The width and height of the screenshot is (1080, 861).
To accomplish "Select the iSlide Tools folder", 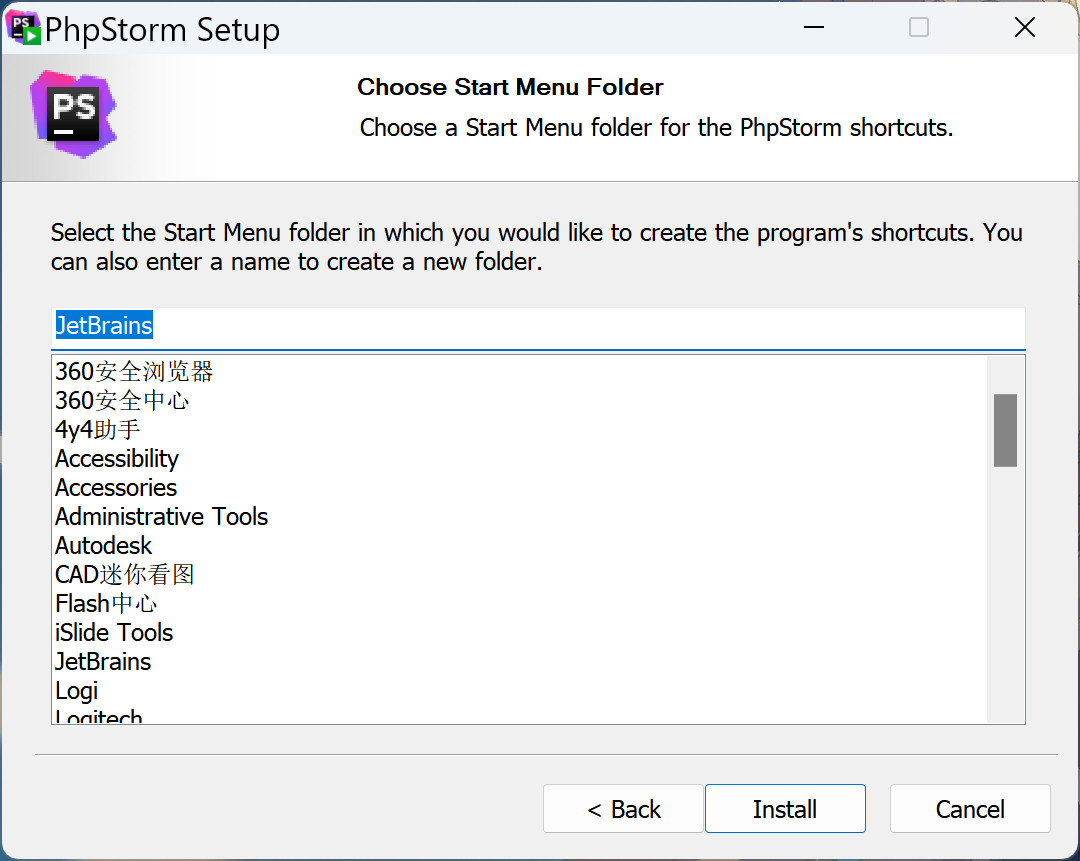I will tap(114, 633).
